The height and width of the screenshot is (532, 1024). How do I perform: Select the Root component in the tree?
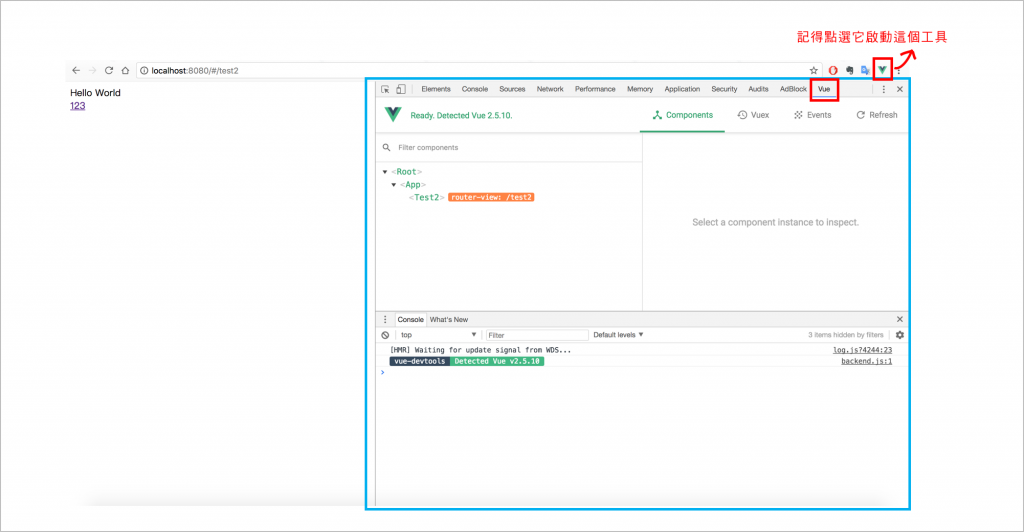406,172
